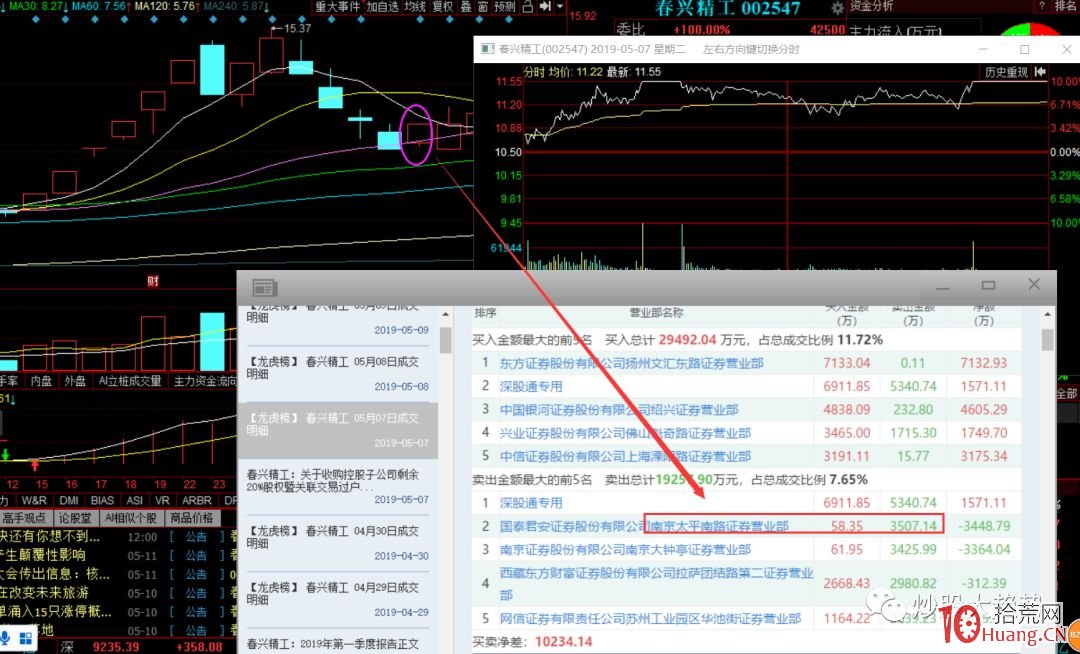Open the headline ending 在改变未来旅游
The image size is (1080, 654).
(x=45, y=593)
